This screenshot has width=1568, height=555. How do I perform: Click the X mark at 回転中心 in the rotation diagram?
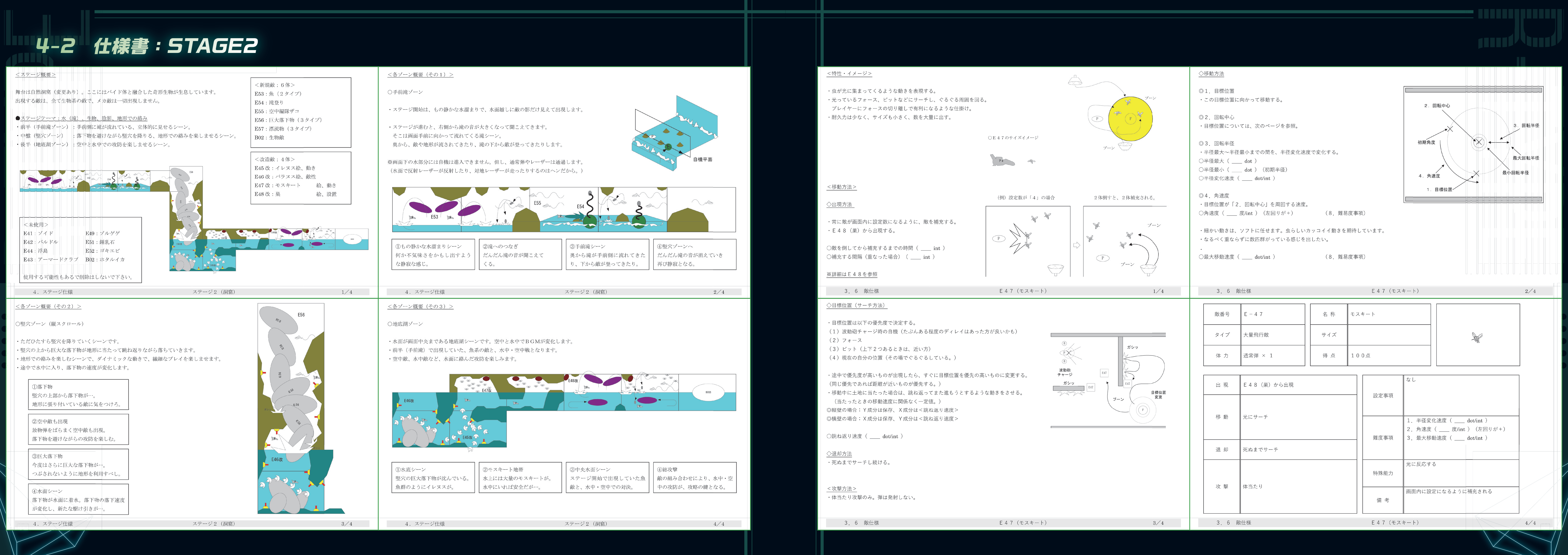click(x=1479, y=142)
